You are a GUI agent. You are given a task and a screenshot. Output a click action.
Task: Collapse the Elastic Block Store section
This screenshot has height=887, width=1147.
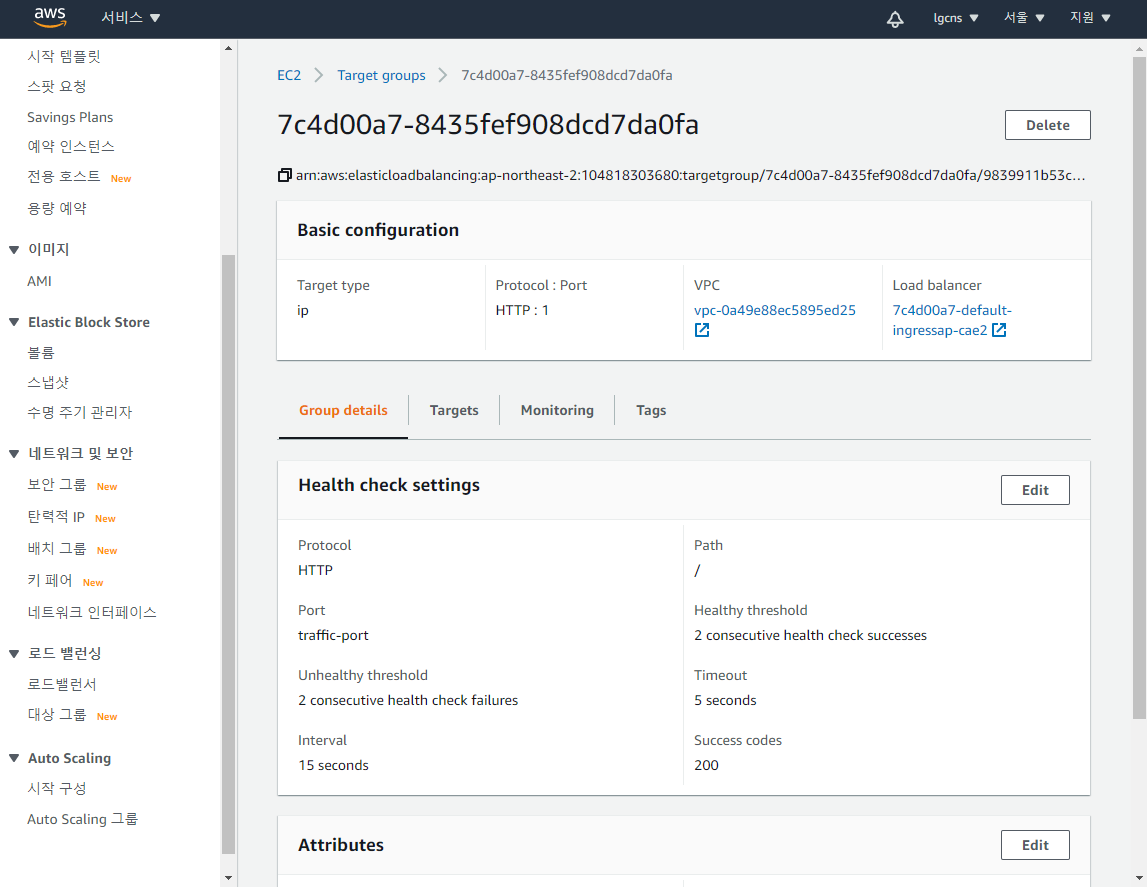tap(14, 322)
